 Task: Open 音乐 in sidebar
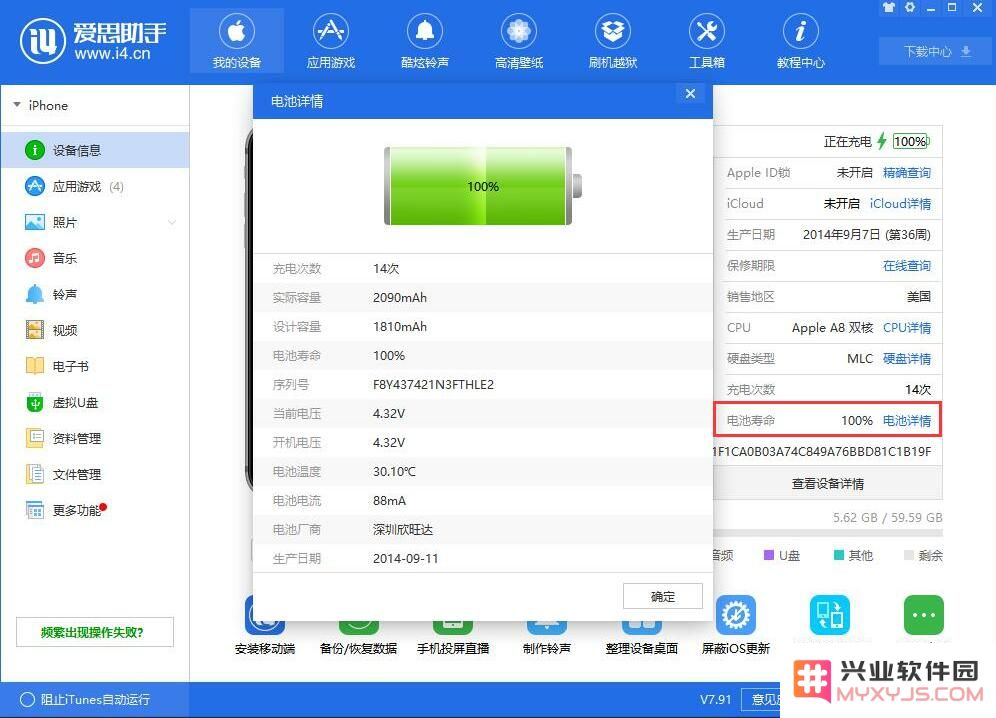[x=95, y=258]
